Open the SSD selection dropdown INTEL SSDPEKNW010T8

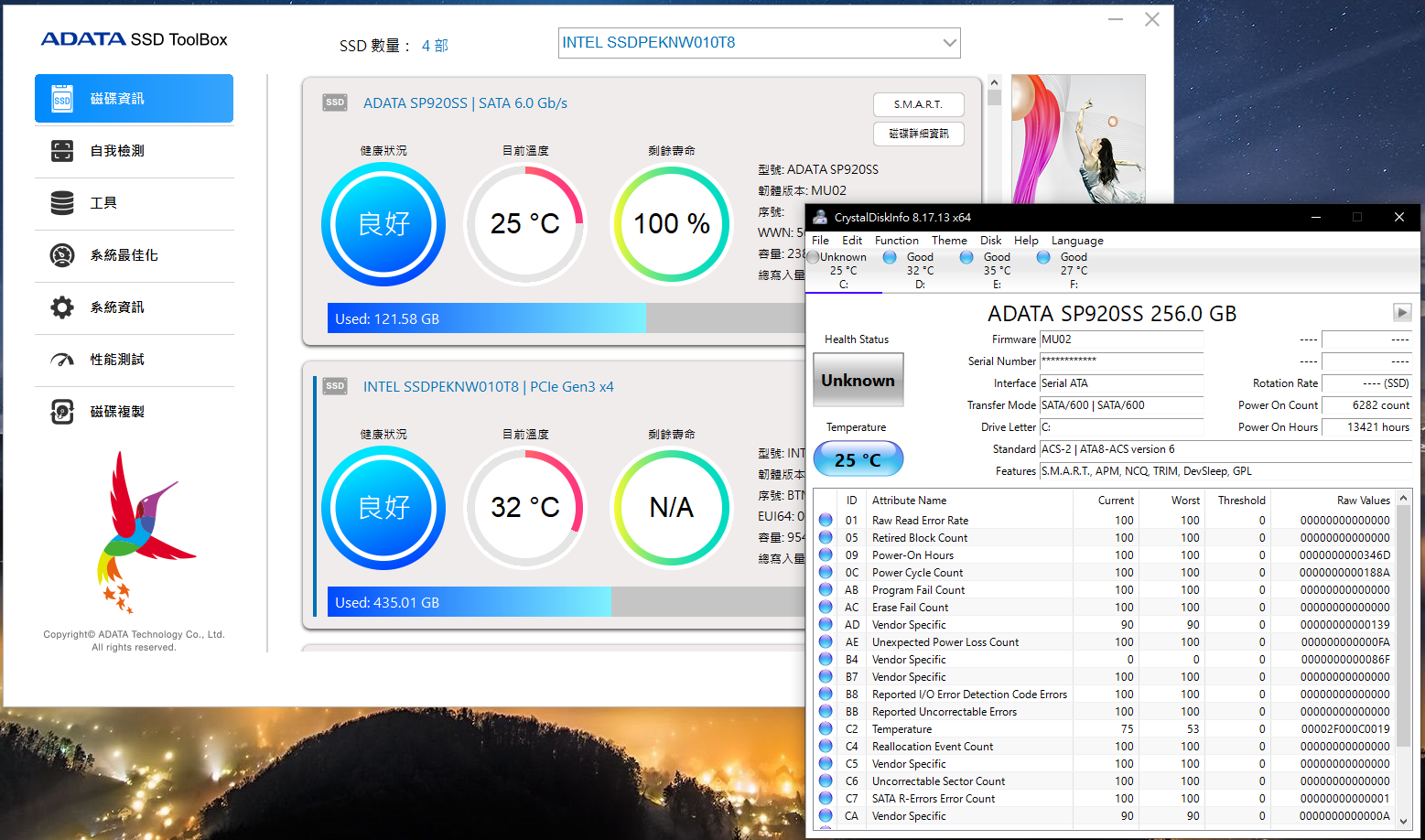pos(760,43)
